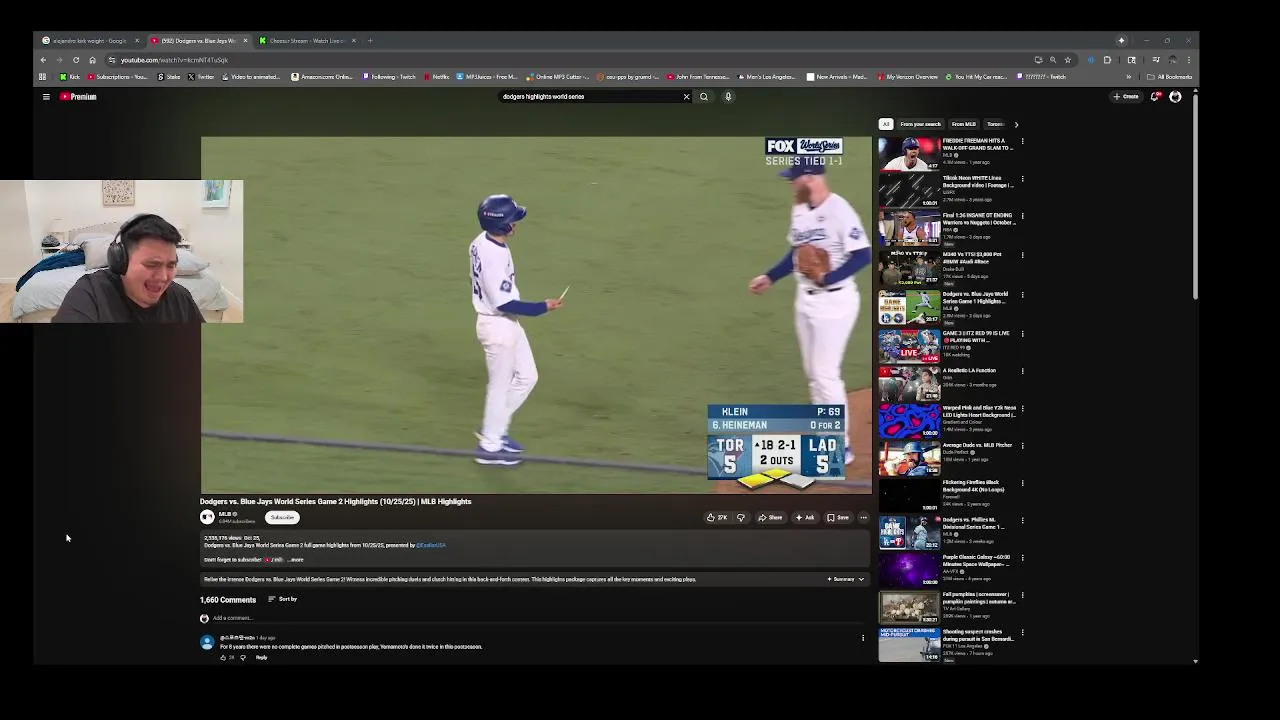The width and height of the screenshot is (1280, 720).
Task: Click the Ask button under video
Action: click(805, 518)
